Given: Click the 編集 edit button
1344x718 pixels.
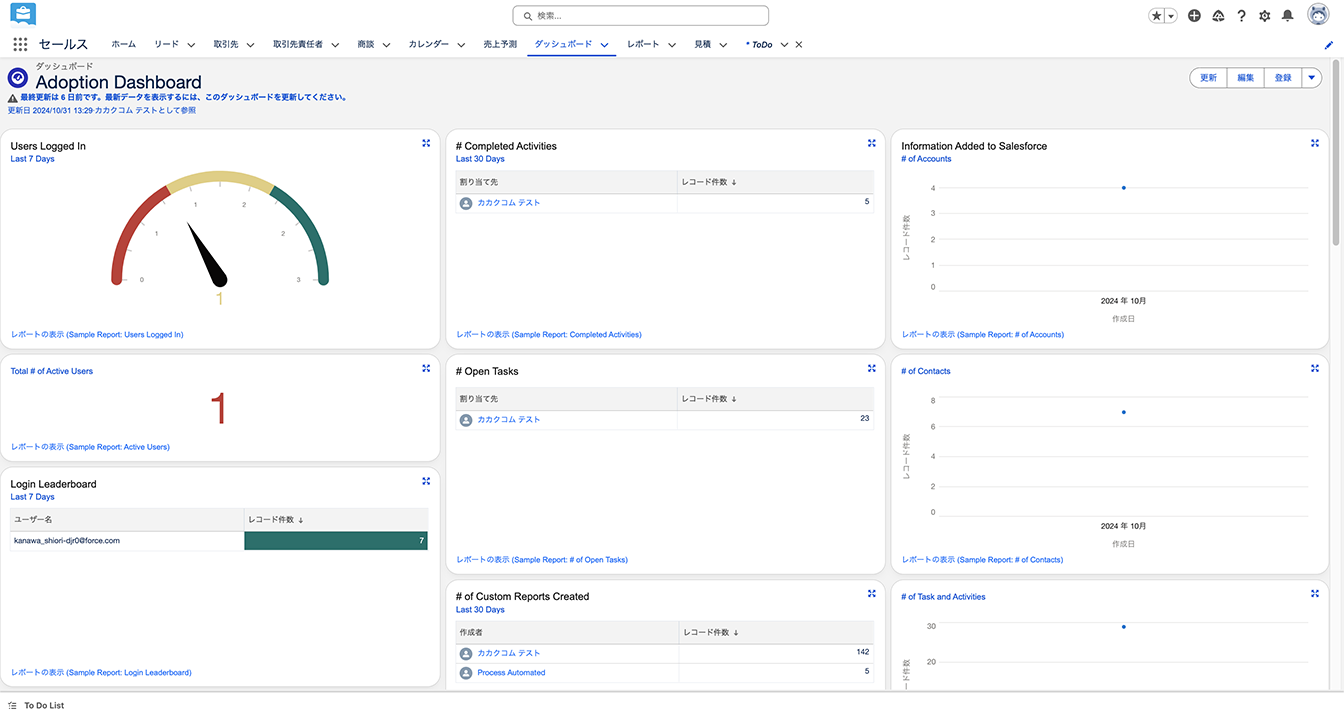Looking at the screenshot, I should (1245, 78).
